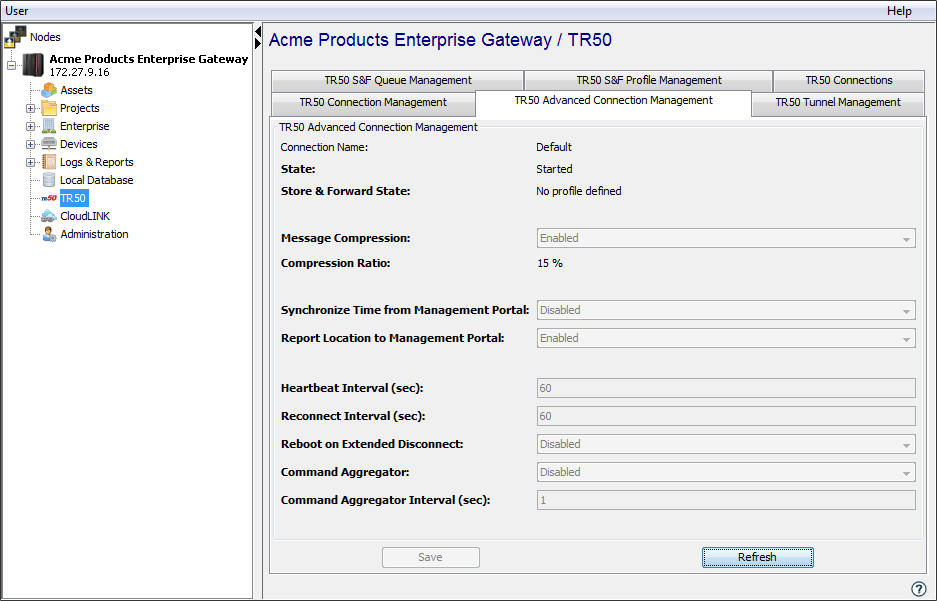Open the Help menu
The height and width of the screenshot is (601, 937).
[x=899, y=11]
